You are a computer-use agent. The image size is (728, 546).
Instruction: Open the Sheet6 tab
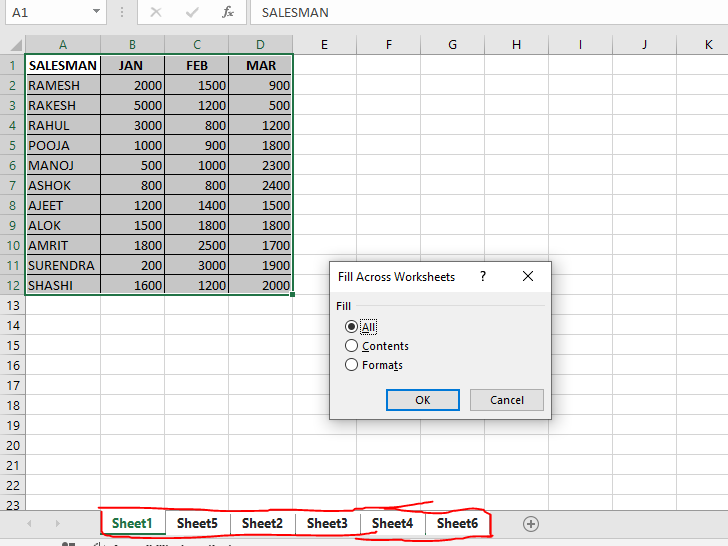(457, 523)
